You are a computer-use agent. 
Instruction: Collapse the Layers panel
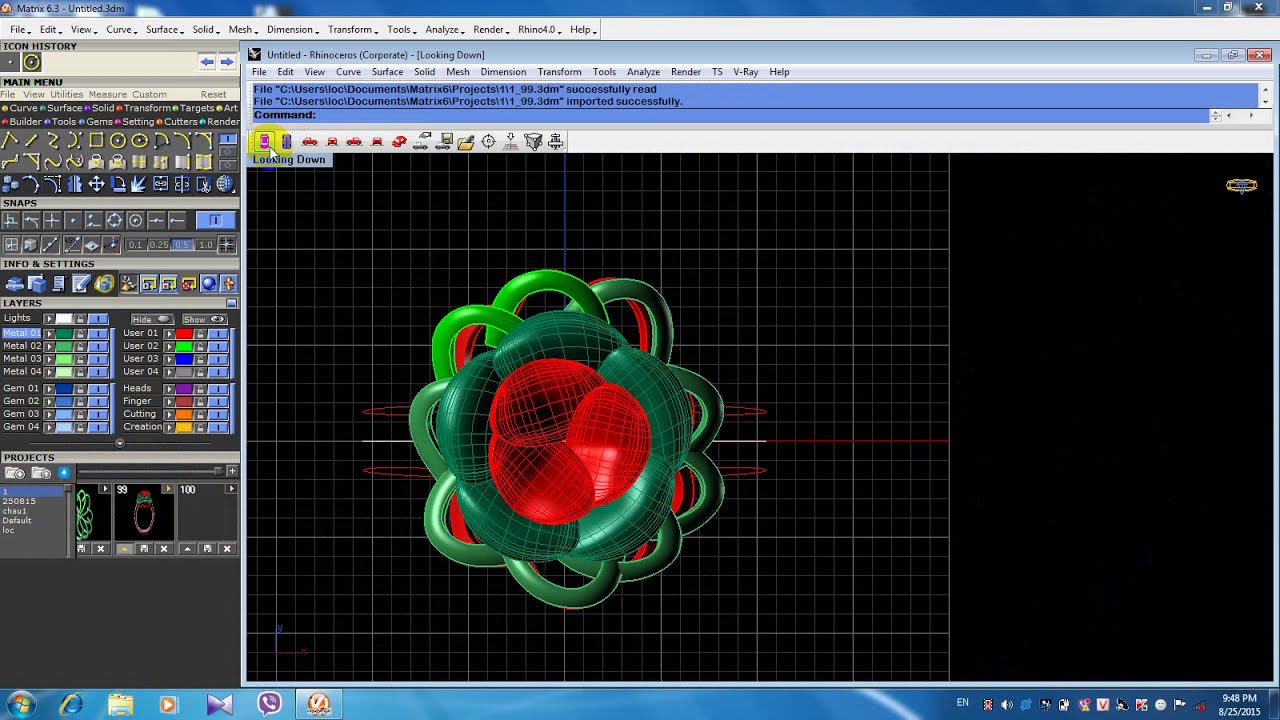(x=231, y=303)
